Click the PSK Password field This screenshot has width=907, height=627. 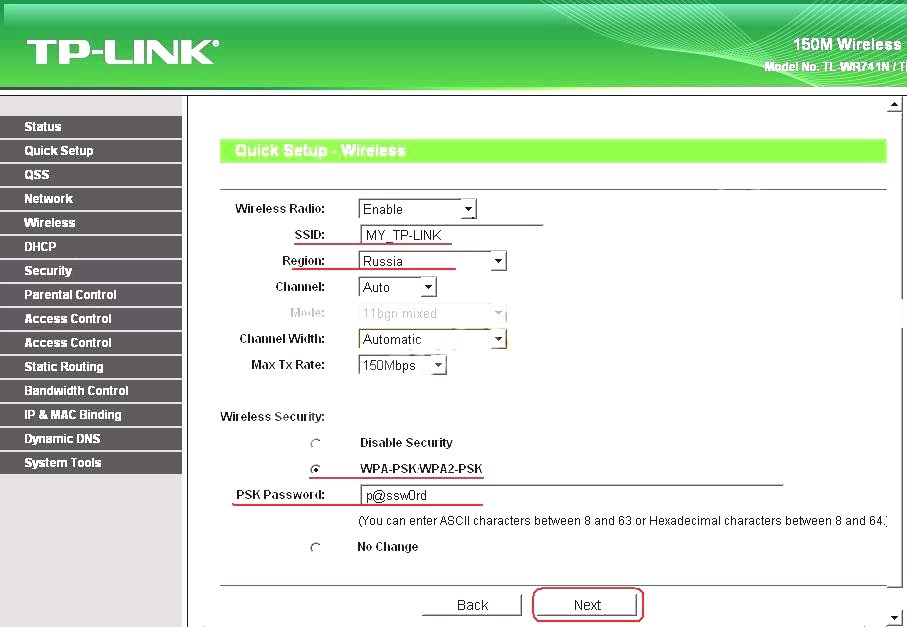[x=571, y=495]
